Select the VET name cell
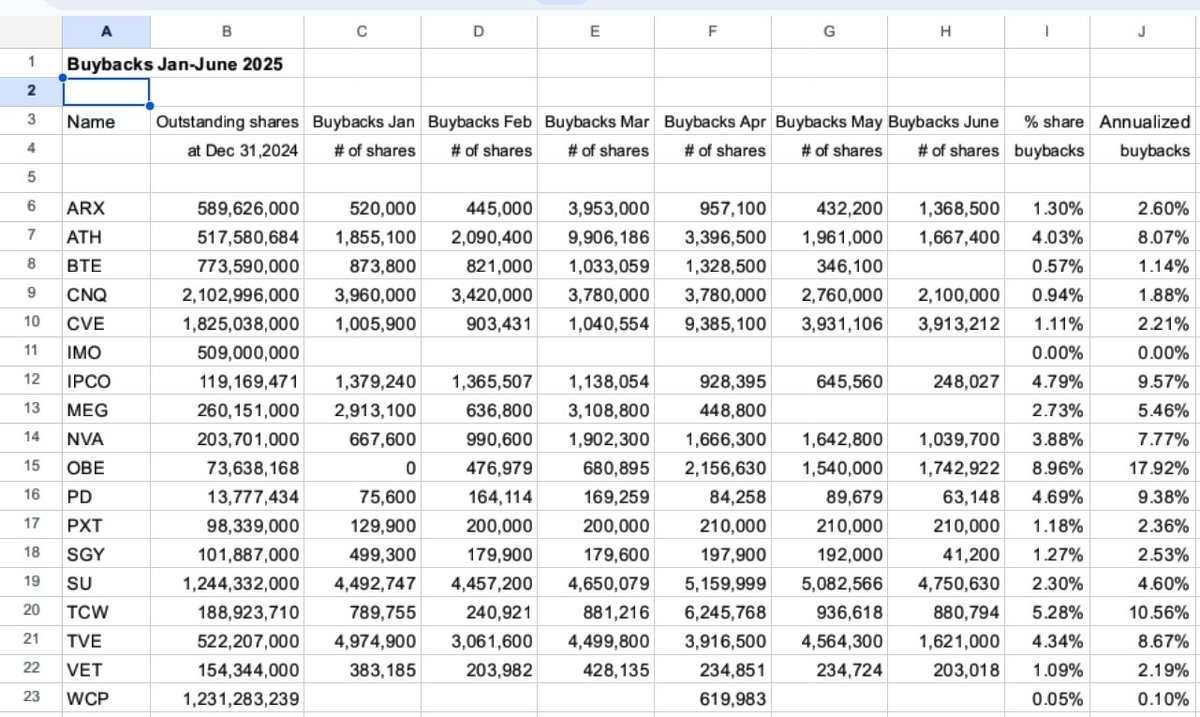The width and height of the screenshot is (1200, 717). [x=107, y=670]
